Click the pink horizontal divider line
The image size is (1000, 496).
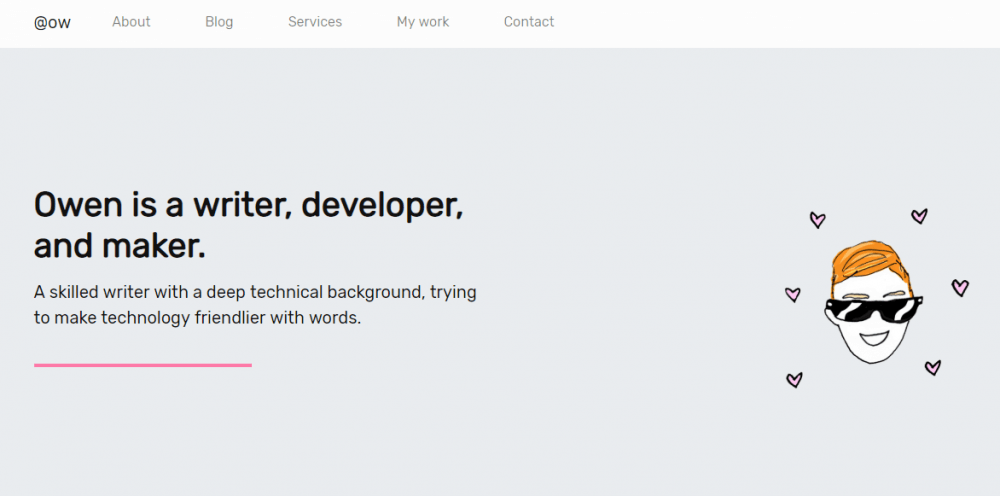143,365
